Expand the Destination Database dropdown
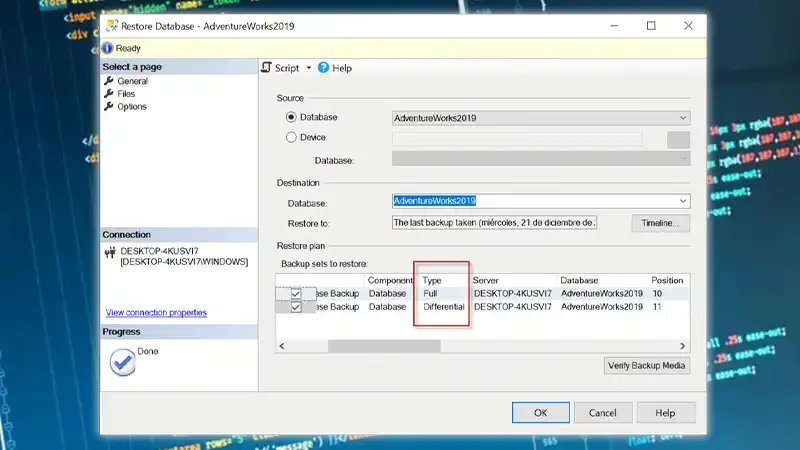 (683, 201)
